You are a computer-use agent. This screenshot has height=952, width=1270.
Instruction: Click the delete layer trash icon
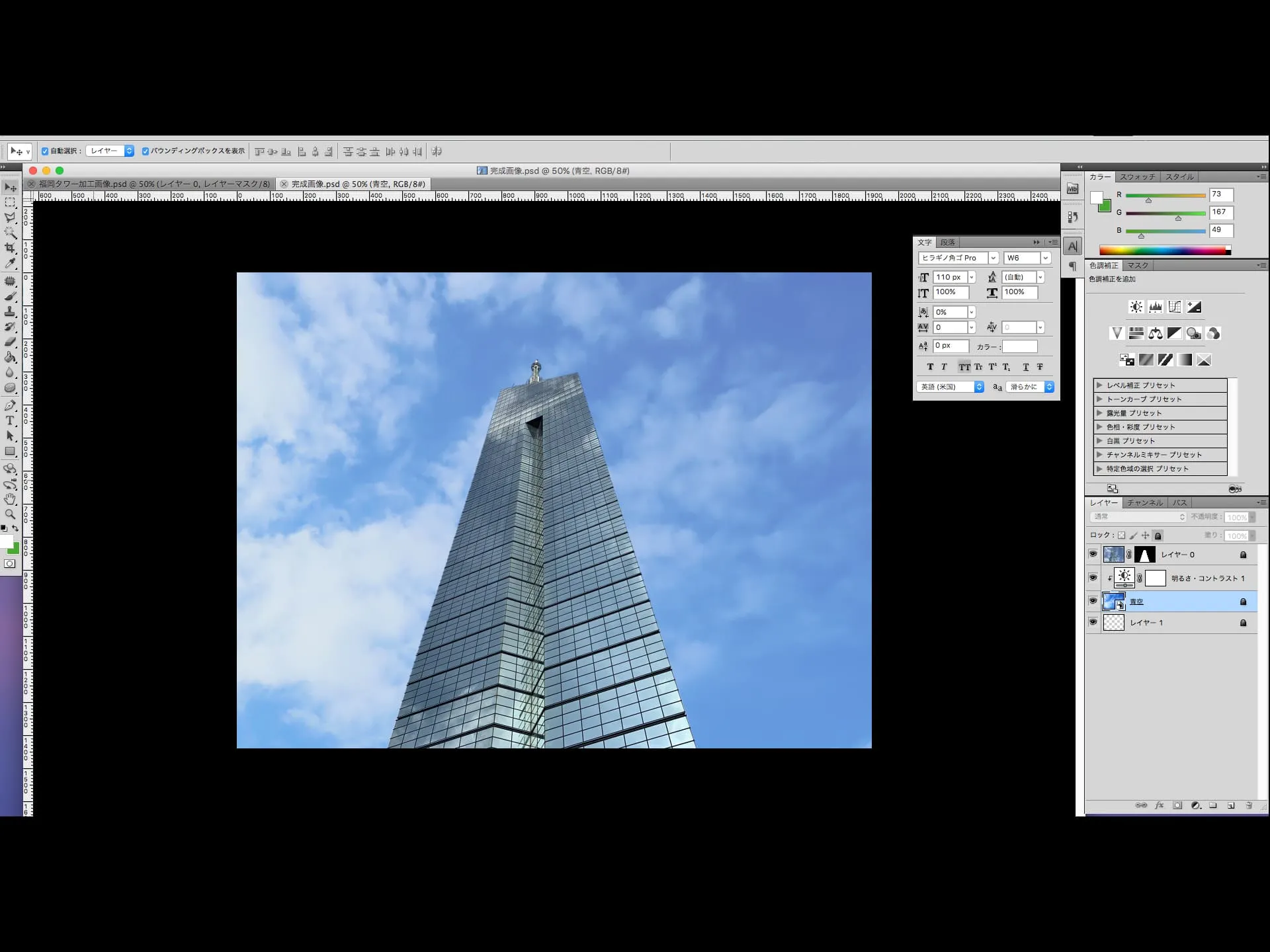point(1249,805)
